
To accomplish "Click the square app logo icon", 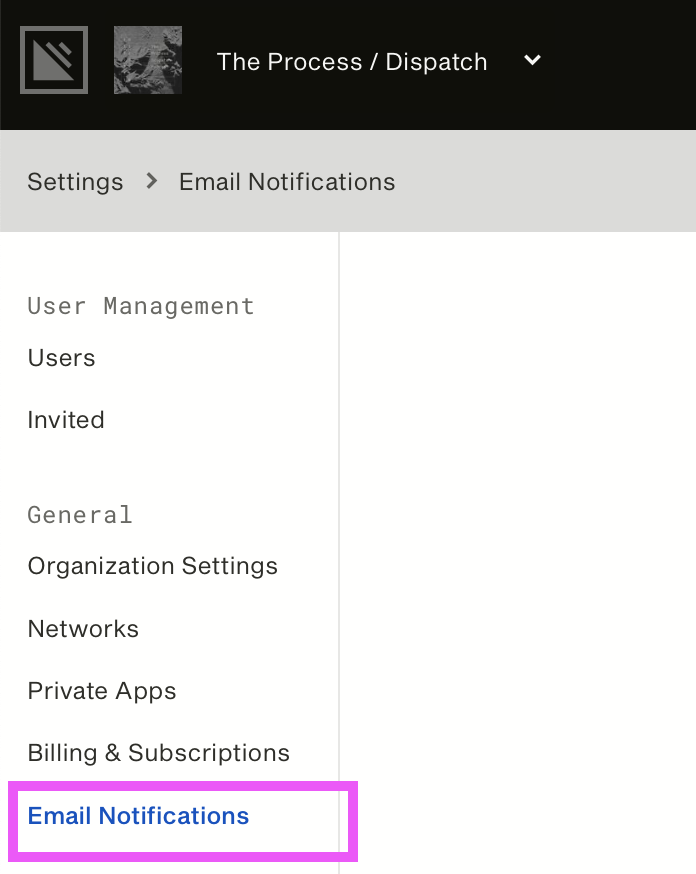I will (x=54, y=60).
